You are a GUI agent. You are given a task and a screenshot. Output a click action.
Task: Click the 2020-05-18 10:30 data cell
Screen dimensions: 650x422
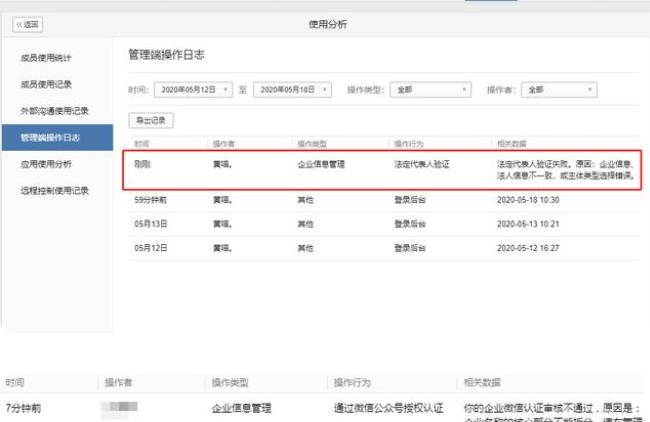point(528,200)
